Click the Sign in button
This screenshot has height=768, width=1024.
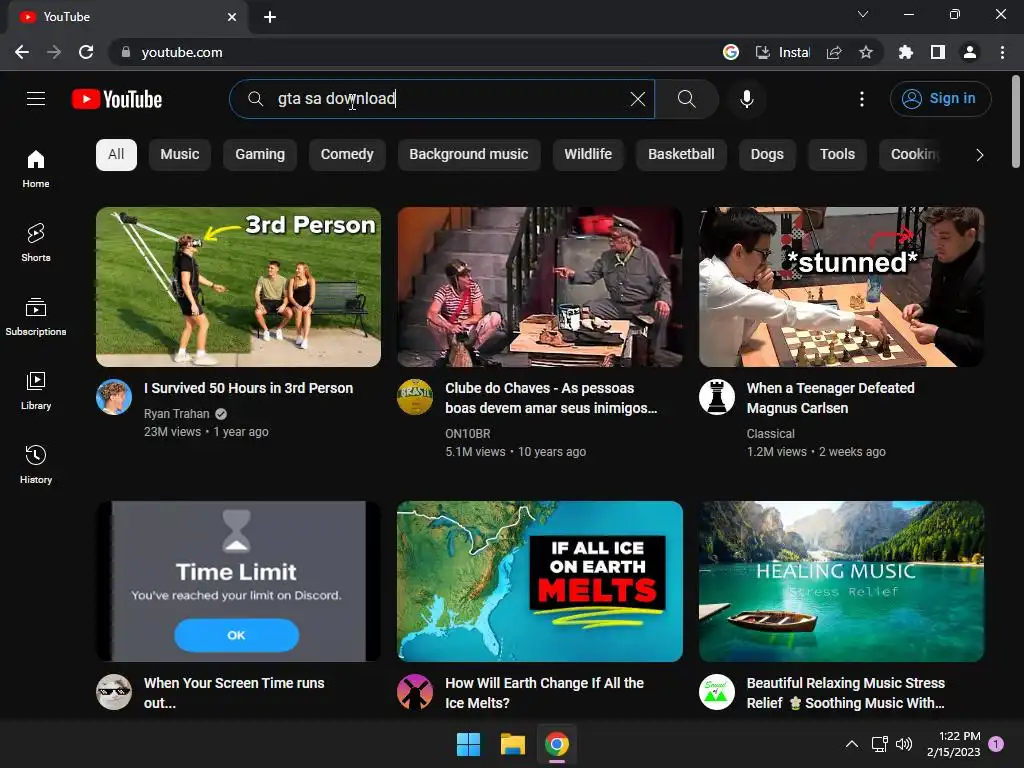click(940, 99)
